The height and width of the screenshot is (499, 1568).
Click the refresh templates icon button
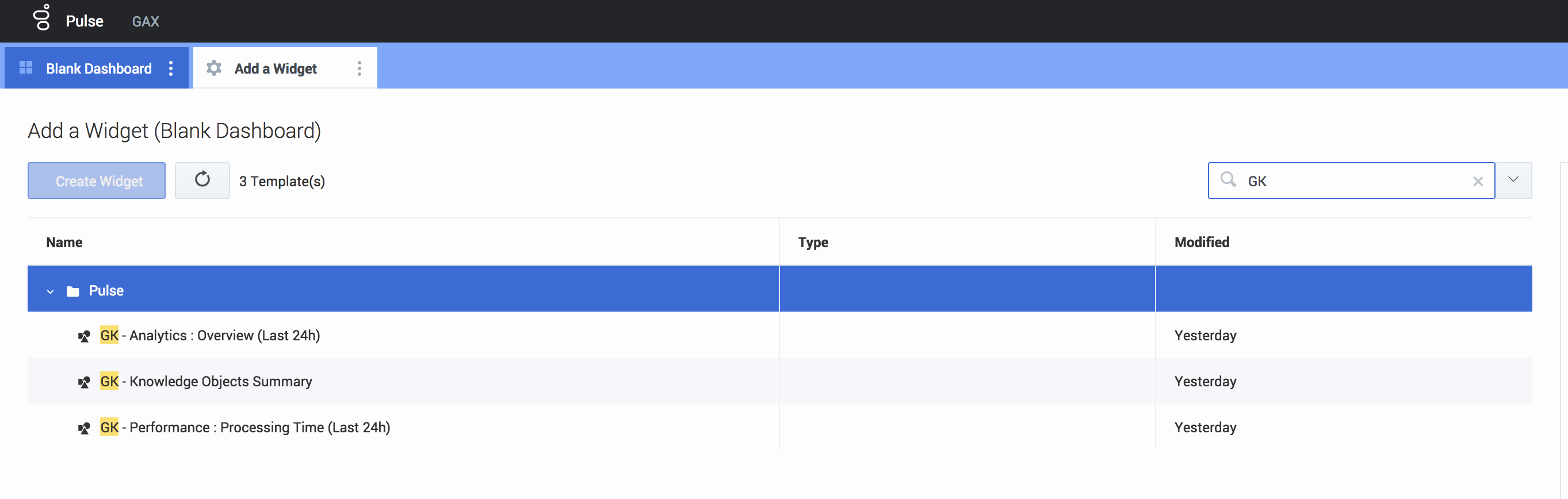pyautogui.click(x=202, y=180)
